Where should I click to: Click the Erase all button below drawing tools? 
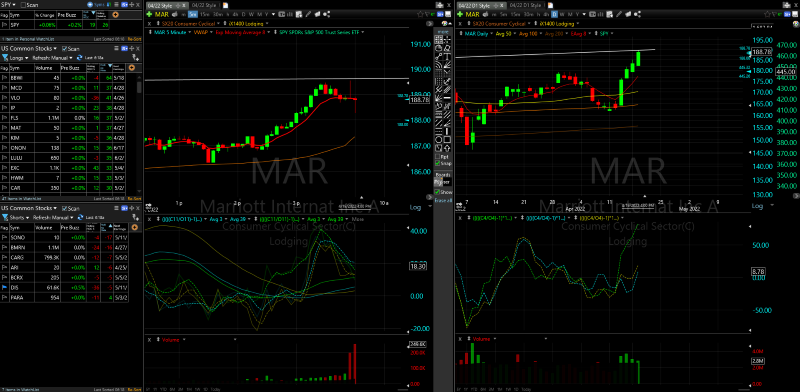tap(443, 200)
